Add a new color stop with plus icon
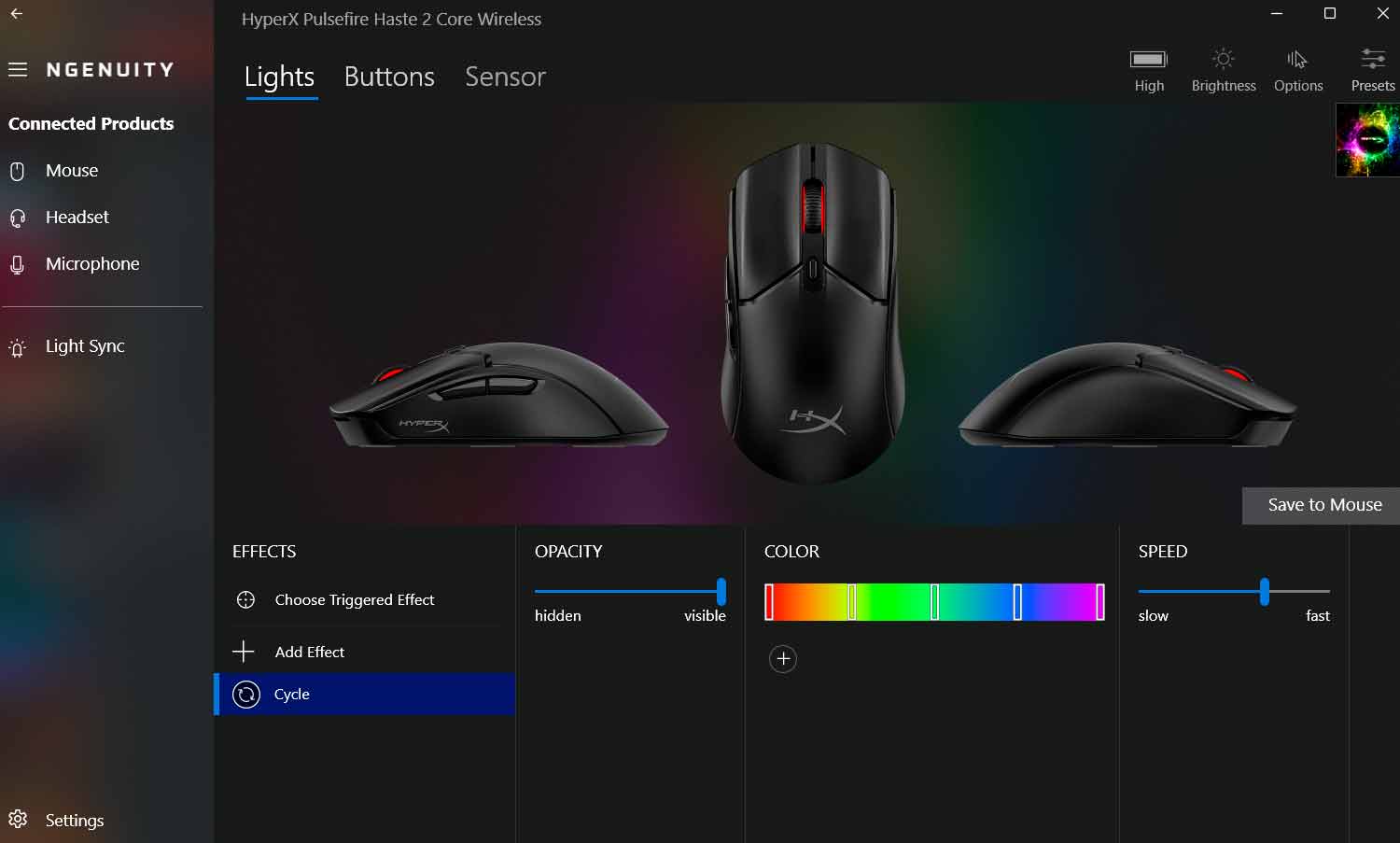The width and height of the screenshot is (1400, 843). 783,659
